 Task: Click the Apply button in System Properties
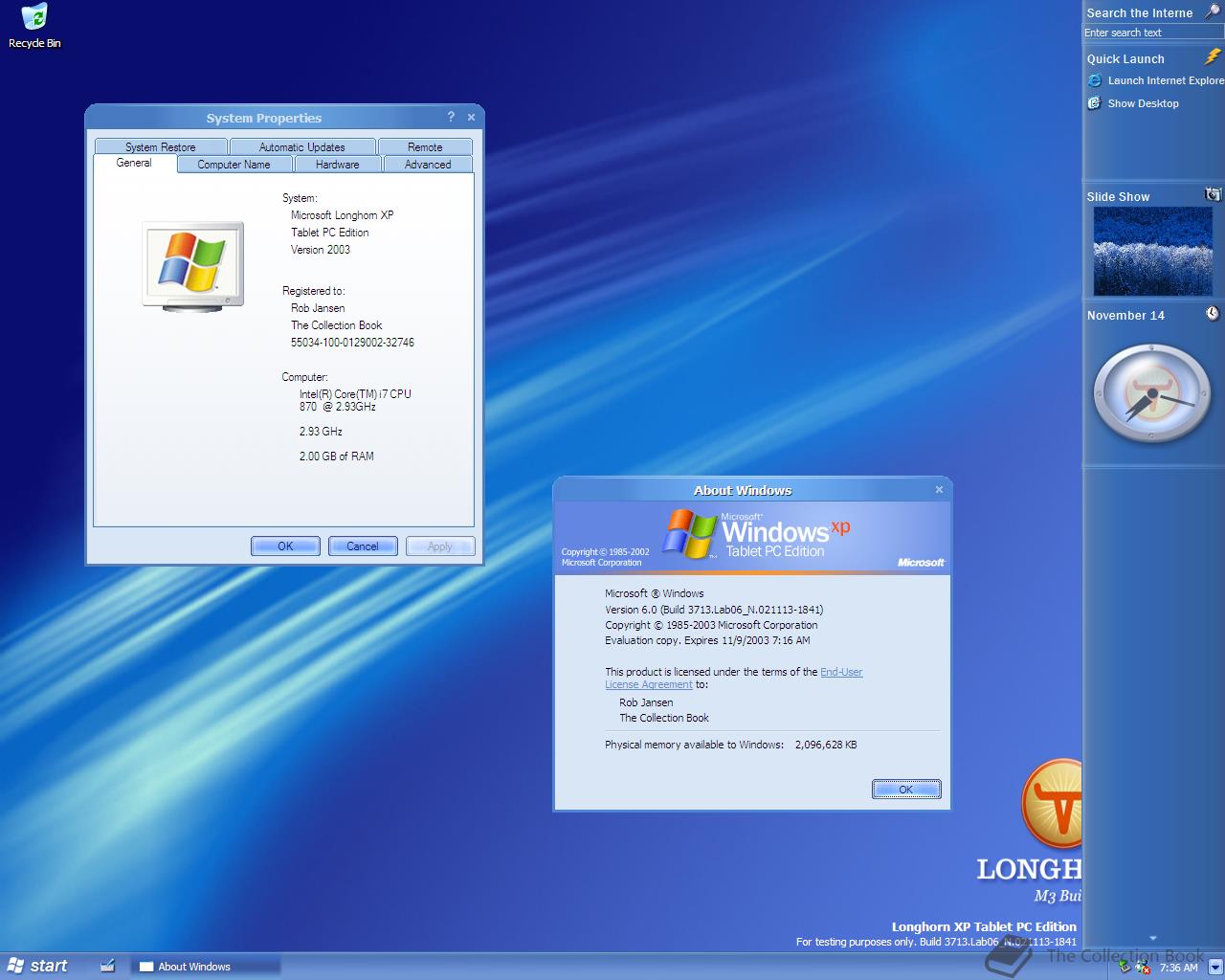pos(440,546)
